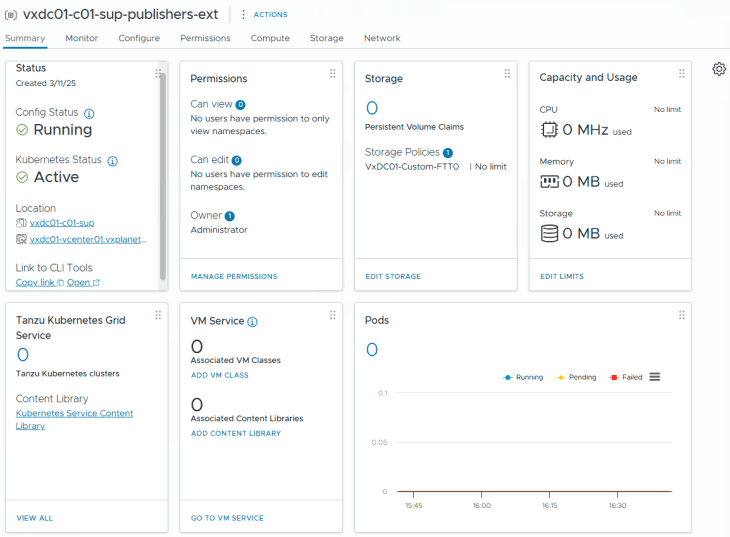Image resolution: width=730 pixels, height=537 pixels.
Task: Click Manage Permissions link
Action: coord(234,276)
